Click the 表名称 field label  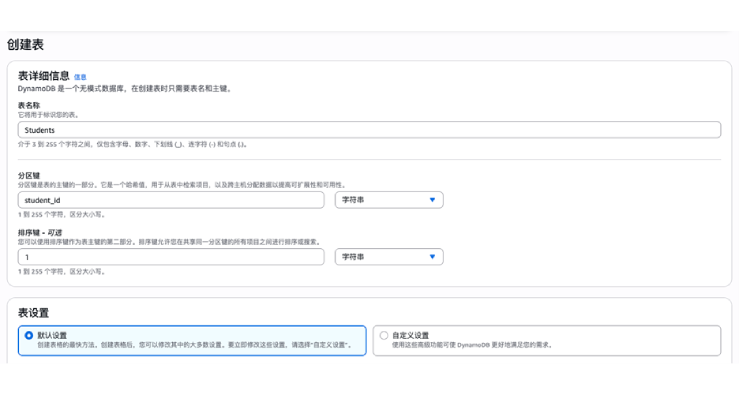pos(29,105)
